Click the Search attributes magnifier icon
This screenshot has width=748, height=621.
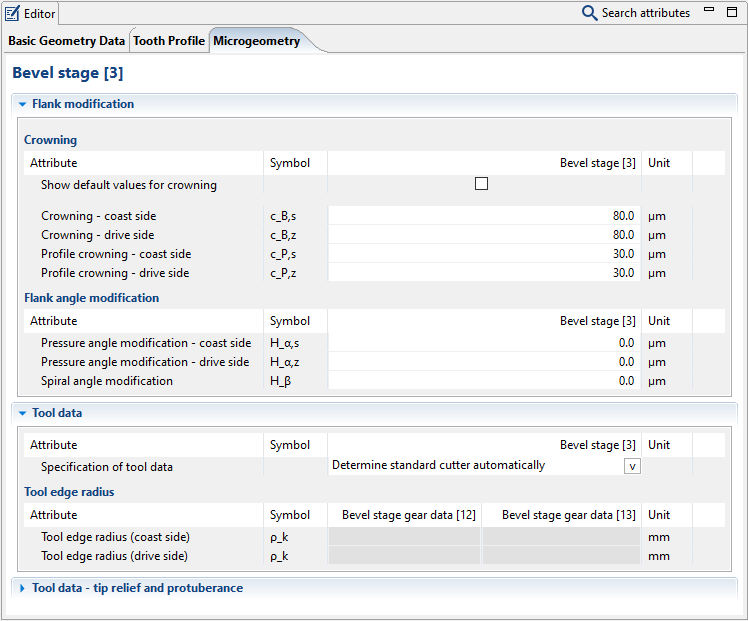point(590,13)
